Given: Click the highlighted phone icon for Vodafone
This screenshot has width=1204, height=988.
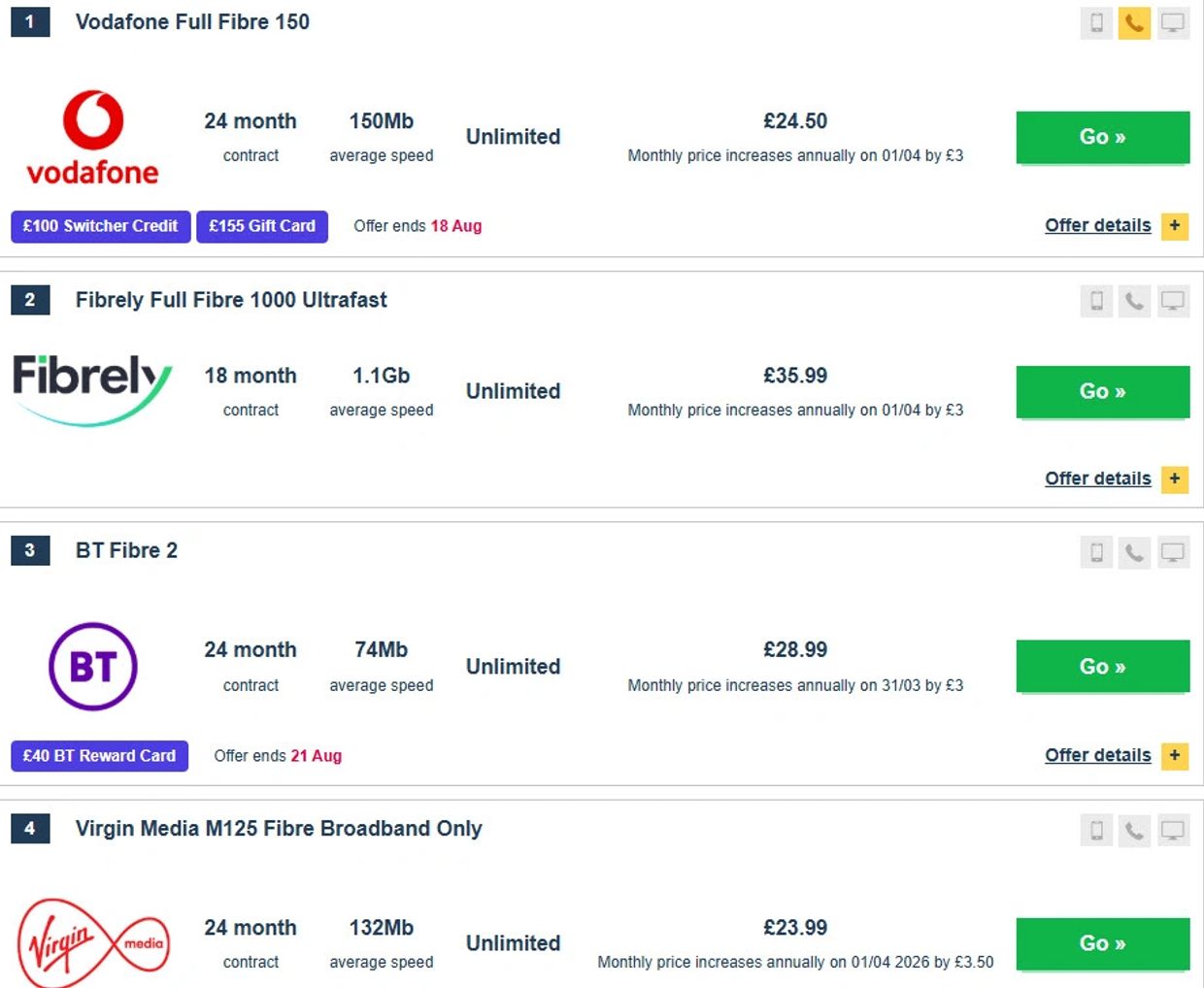Looking at the screenshot, I should click(x=1134, y=23).
